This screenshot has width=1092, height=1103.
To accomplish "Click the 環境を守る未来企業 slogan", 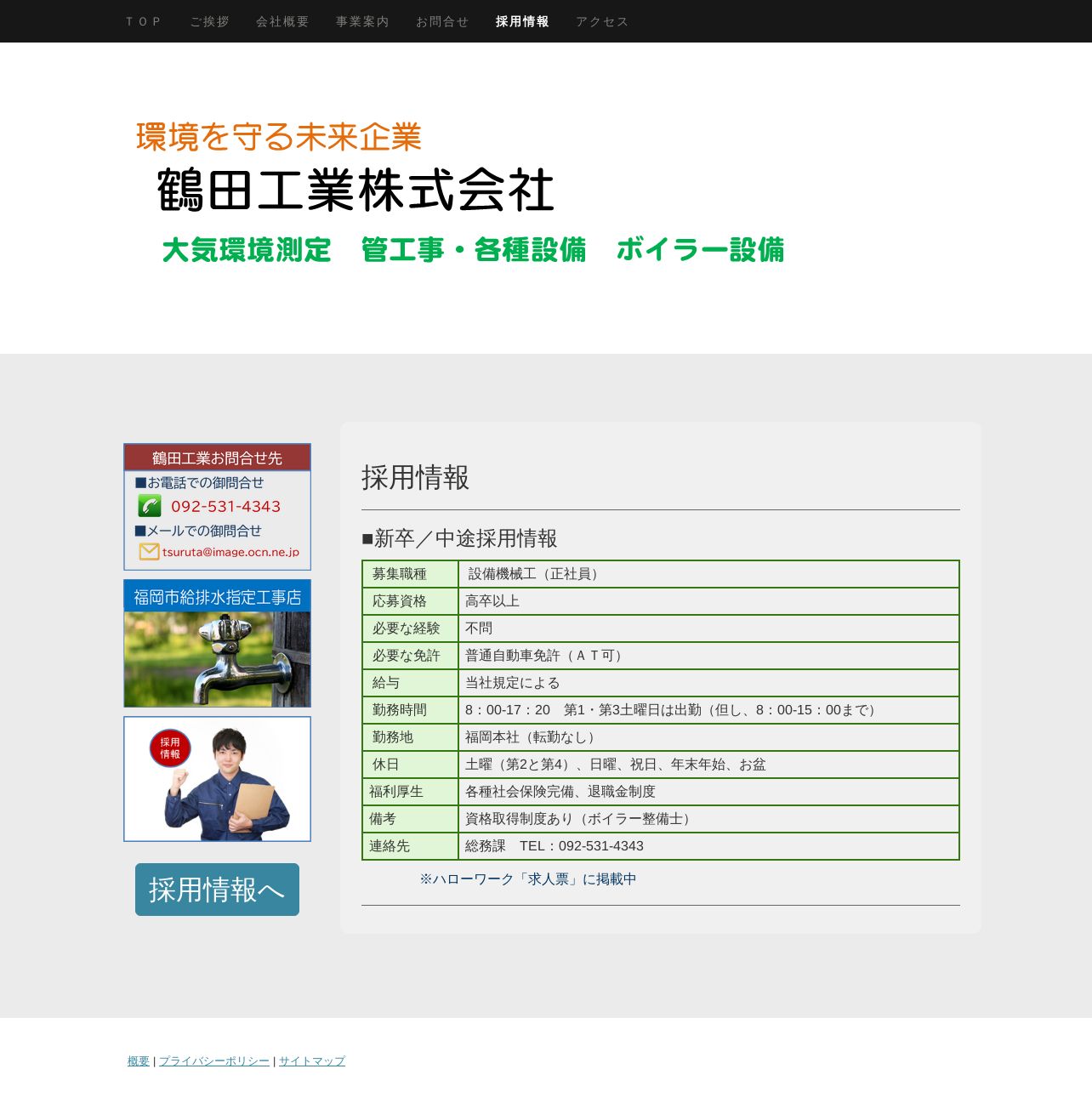I will click(279, 137).
